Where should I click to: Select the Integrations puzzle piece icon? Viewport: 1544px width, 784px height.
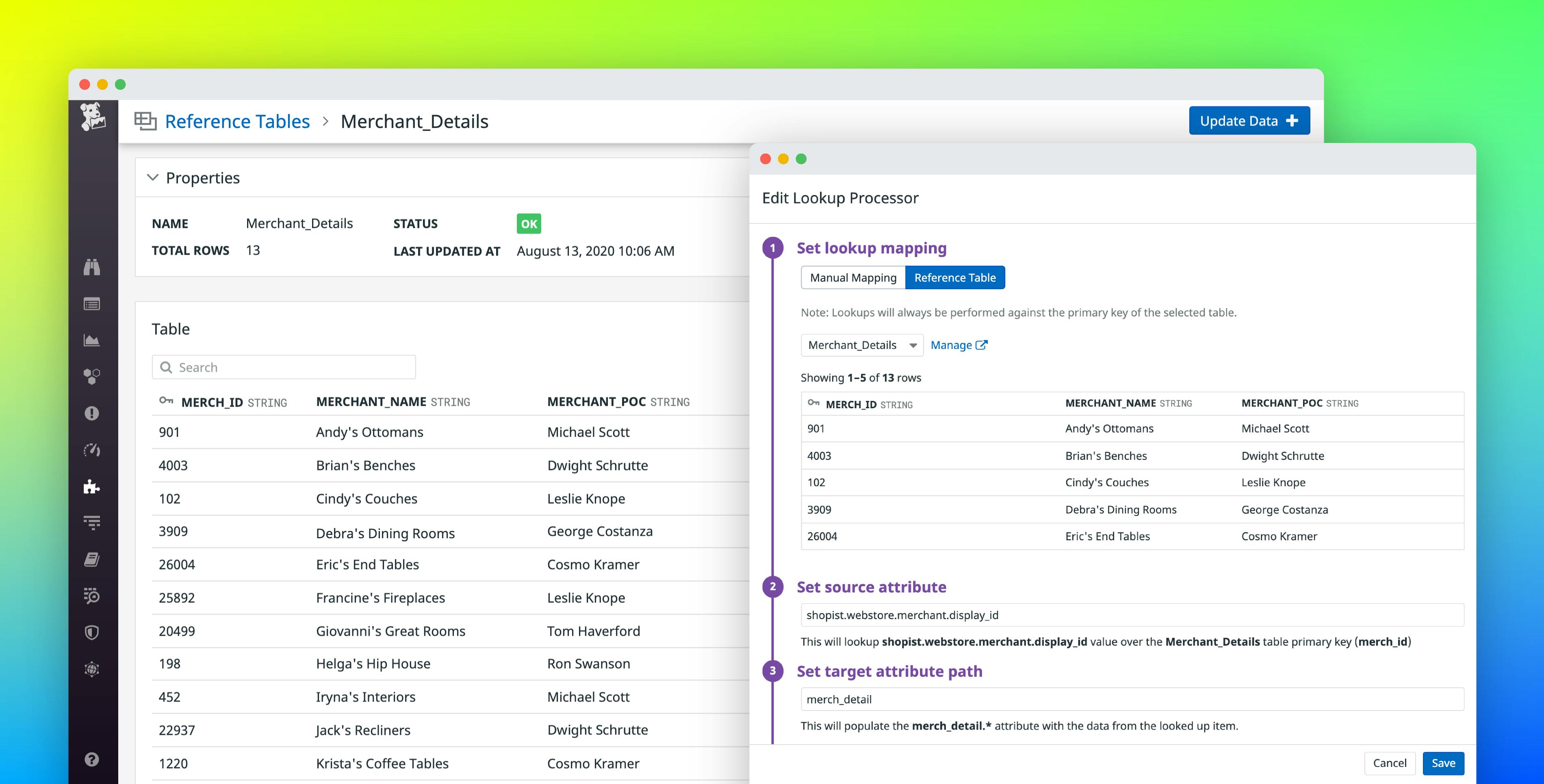tap(92, 487)
